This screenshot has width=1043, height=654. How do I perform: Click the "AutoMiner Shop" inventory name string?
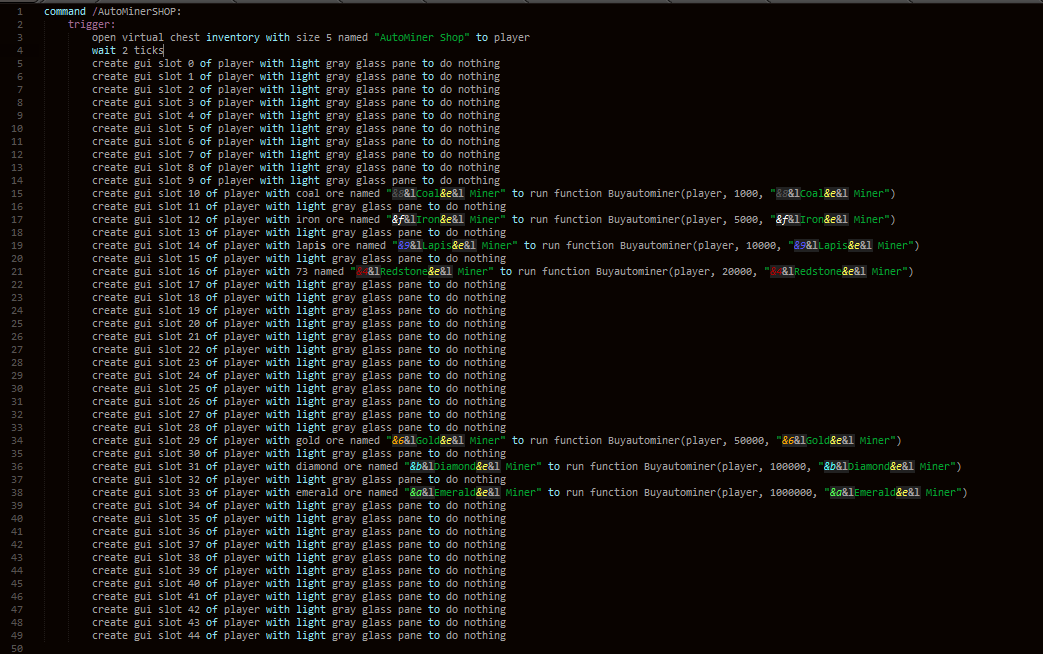(422, 37)
